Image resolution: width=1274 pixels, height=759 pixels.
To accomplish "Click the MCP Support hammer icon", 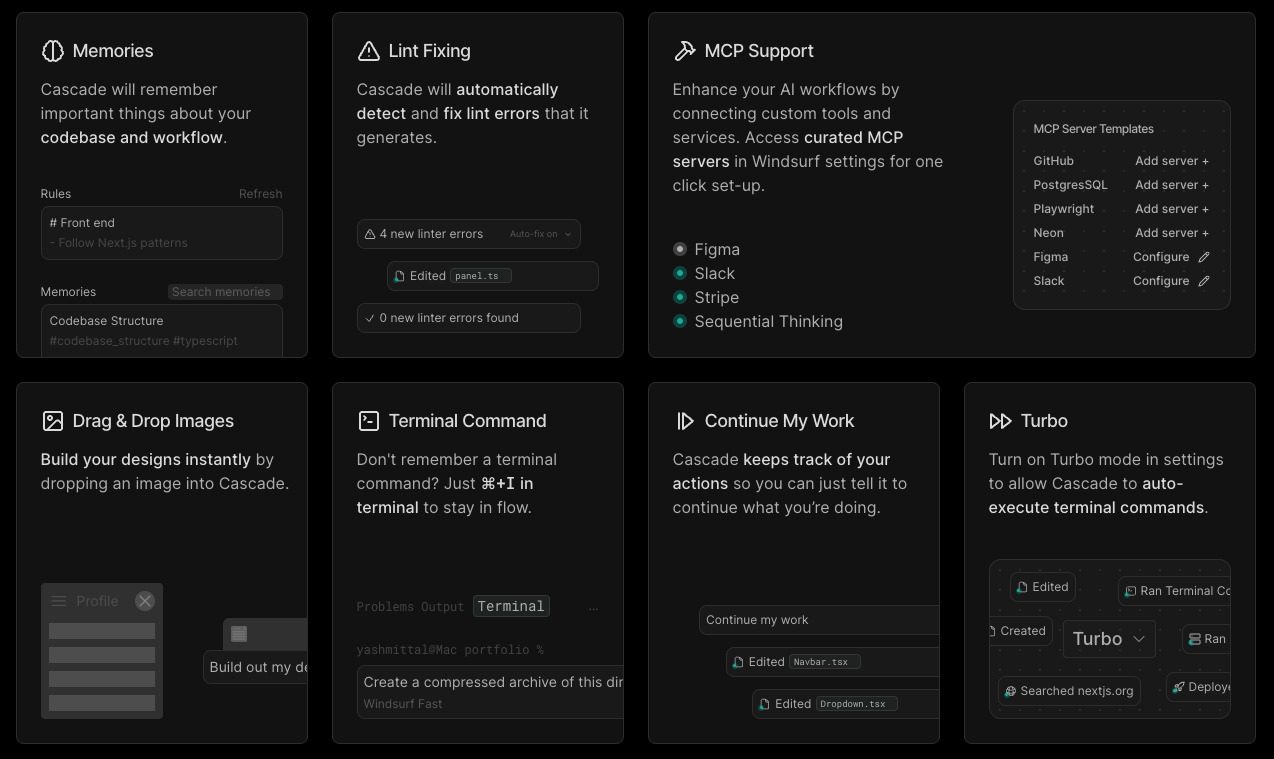I will 685,51.
